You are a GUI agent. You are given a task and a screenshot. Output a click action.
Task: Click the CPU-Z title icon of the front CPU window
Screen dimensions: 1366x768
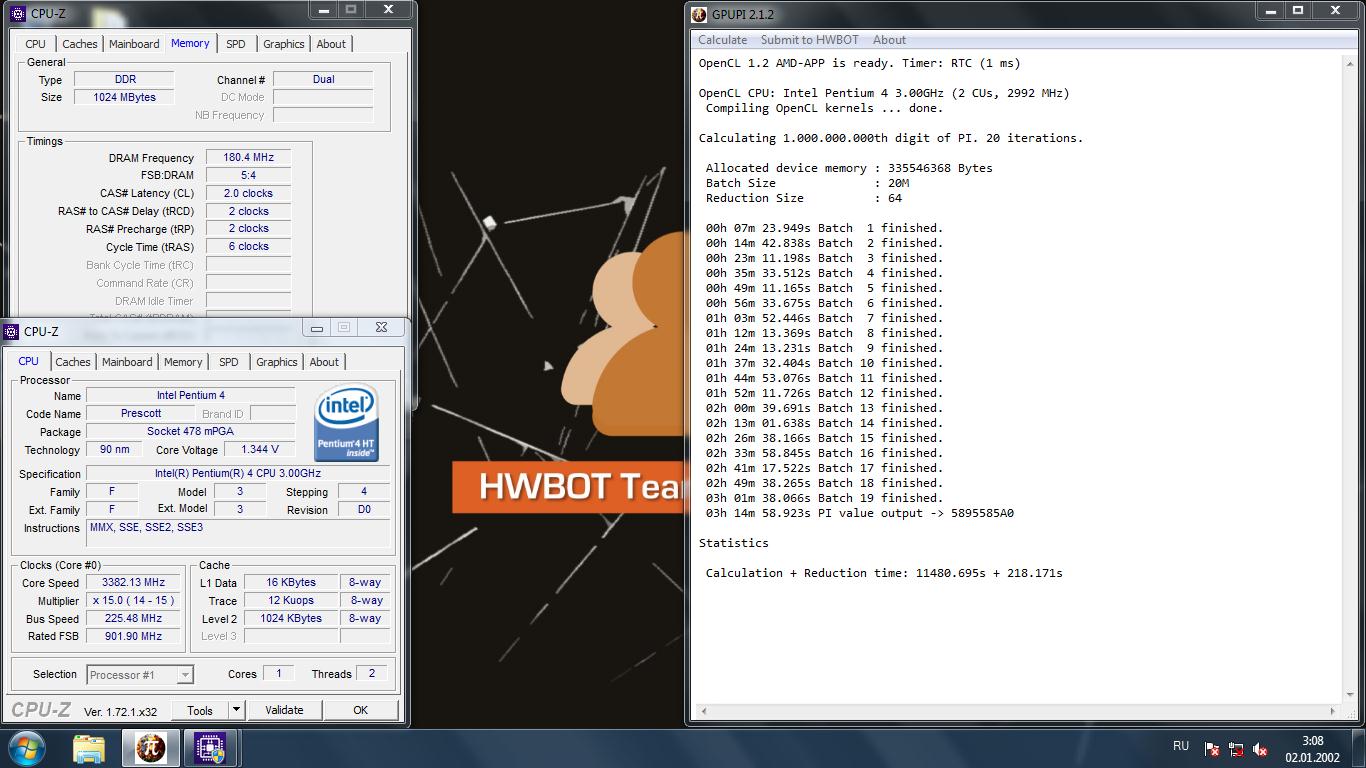[x=12, y=331]
